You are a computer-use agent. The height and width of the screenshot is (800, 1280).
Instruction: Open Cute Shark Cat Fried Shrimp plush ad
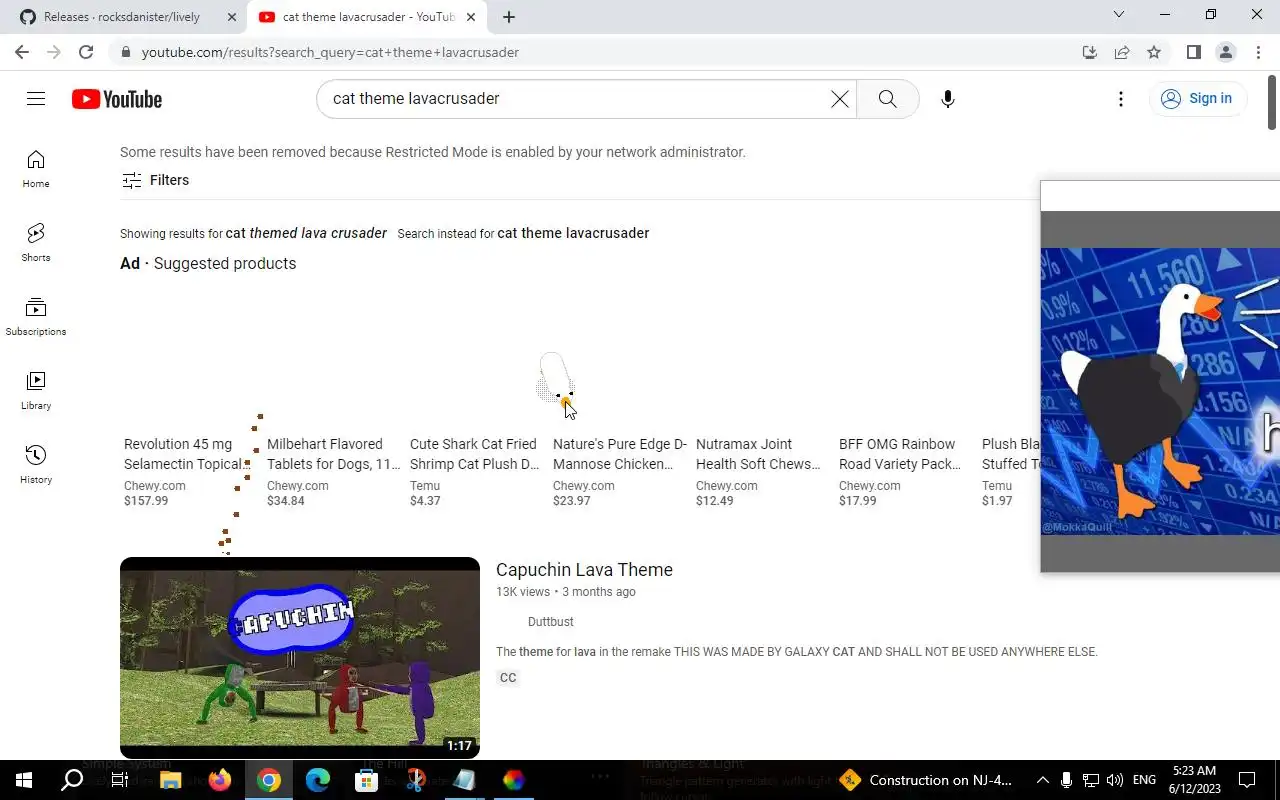[475, 454]
